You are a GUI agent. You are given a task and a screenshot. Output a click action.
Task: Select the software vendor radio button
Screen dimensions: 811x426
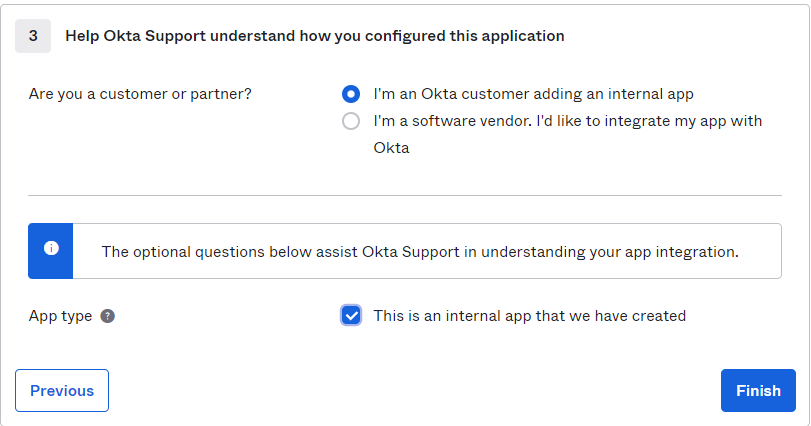[x=351, y=121]
